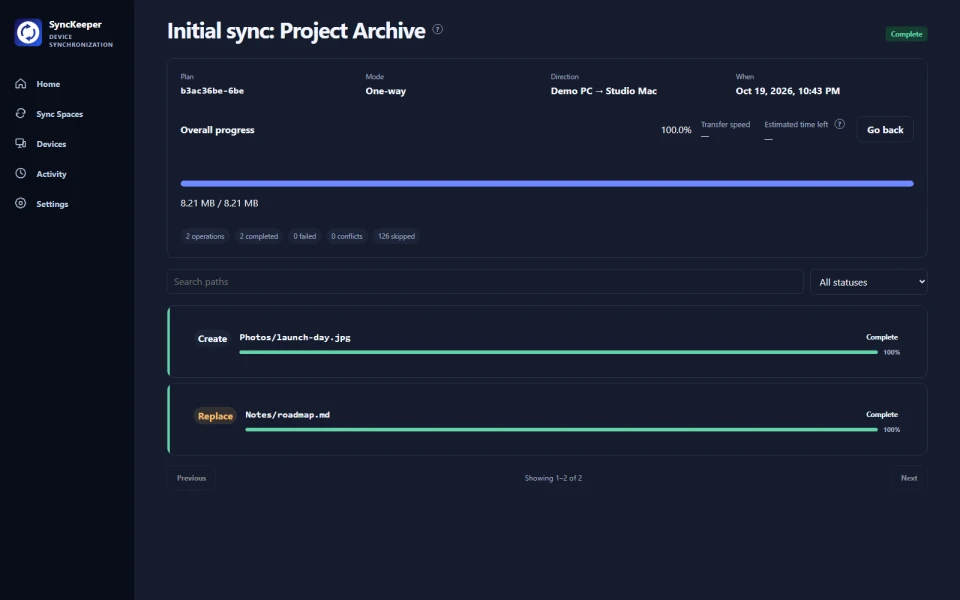Click the SyncKeeper logo icon
The image size is (960, 600).
pyautogui.click(x=28, y=32)
